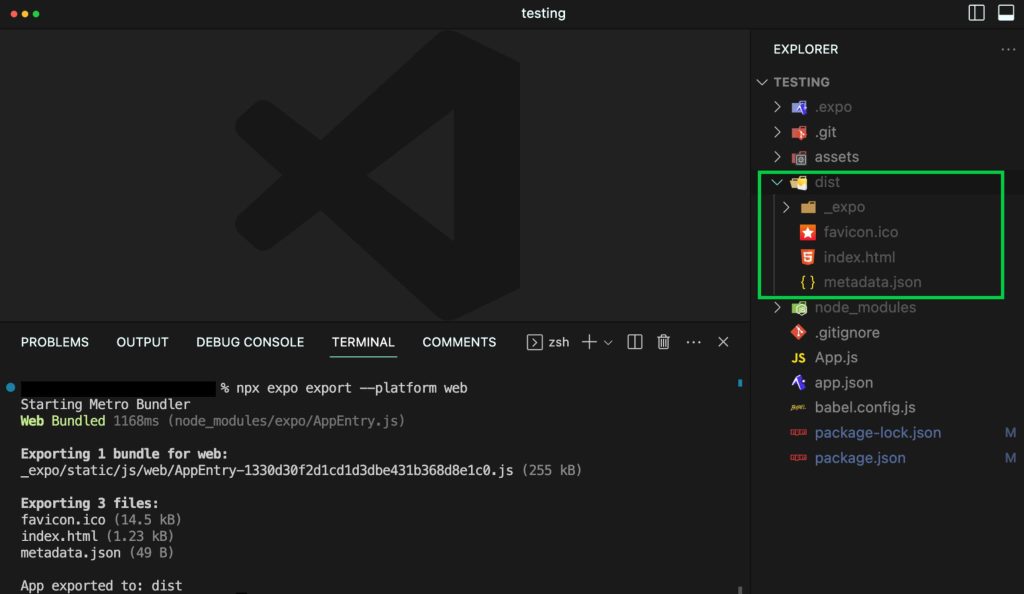Select the assets folder name

tap(837, 157)
